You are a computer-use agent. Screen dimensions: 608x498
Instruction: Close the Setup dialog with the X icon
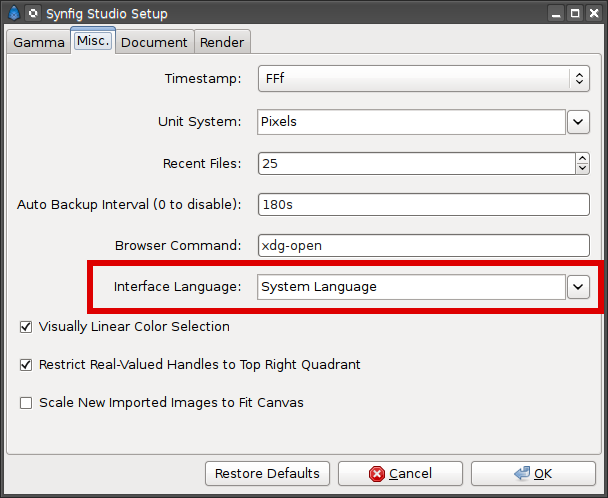[x=594, y=14]
